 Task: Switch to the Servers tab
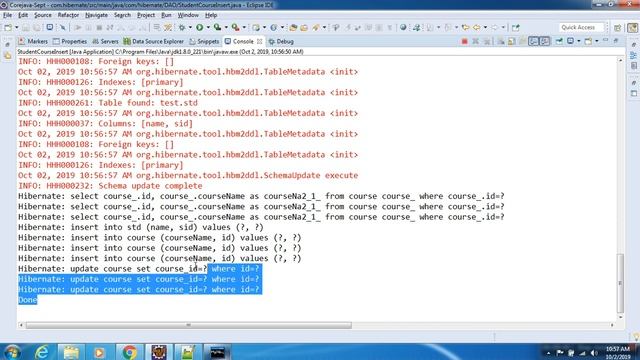pos(105,41)
